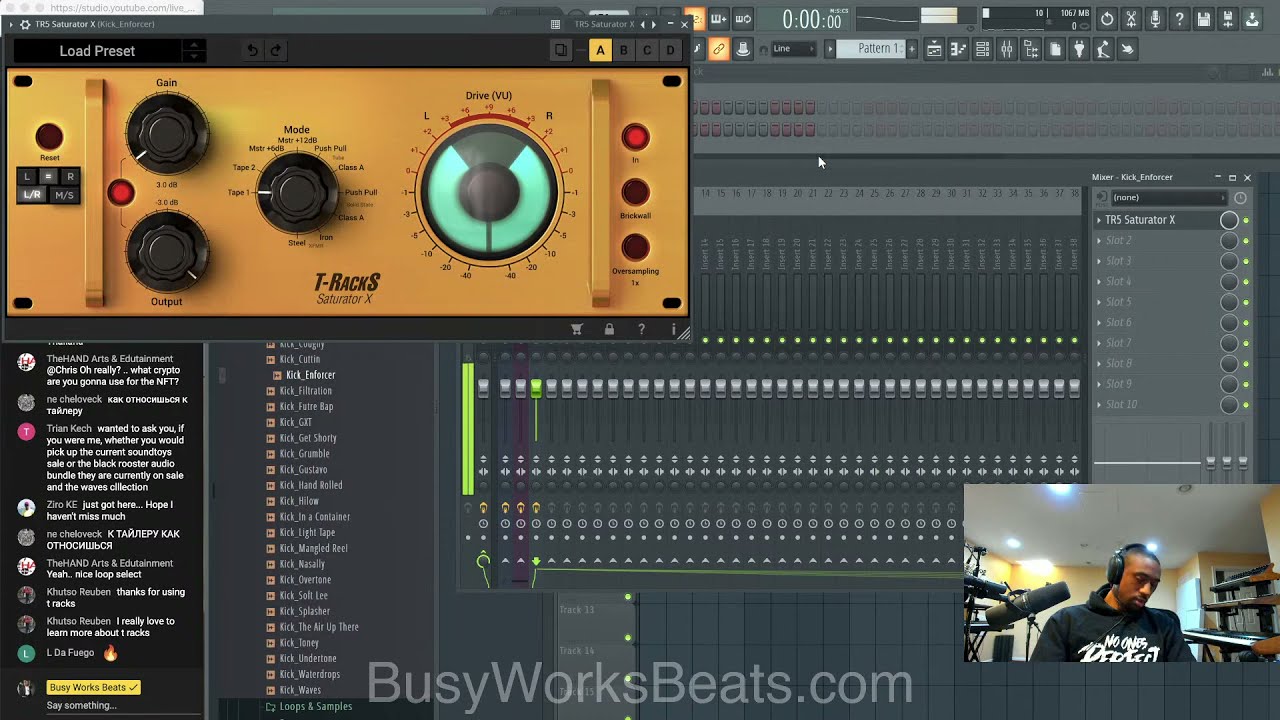
Task: Open shopping cart icon in plugin footer
Action: pos(577,329)
